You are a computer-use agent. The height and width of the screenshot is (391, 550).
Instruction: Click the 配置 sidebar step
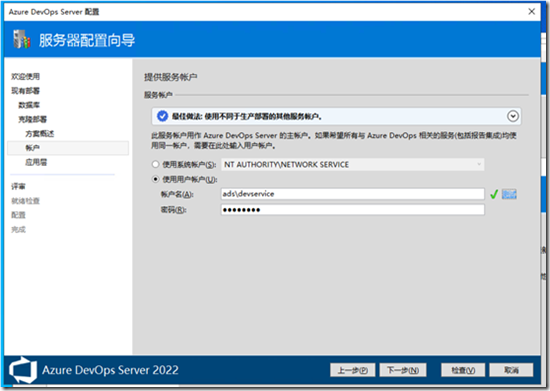tap(18, 215)
